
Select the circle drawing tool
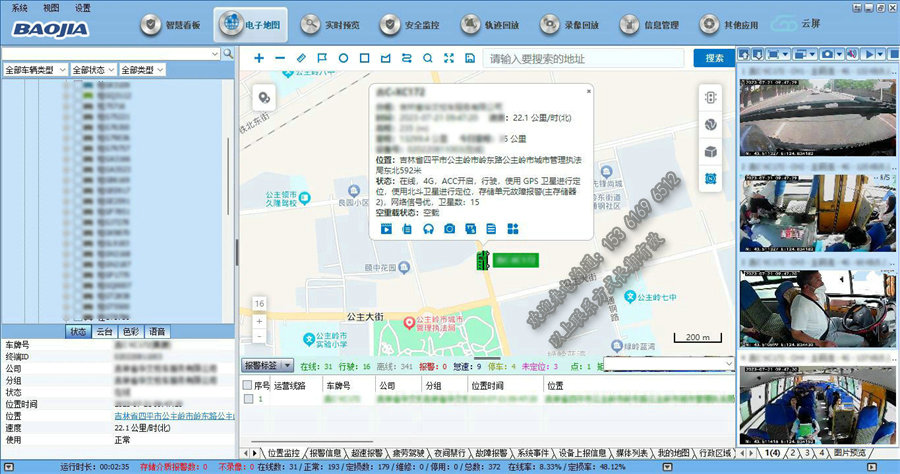(343, 59)
